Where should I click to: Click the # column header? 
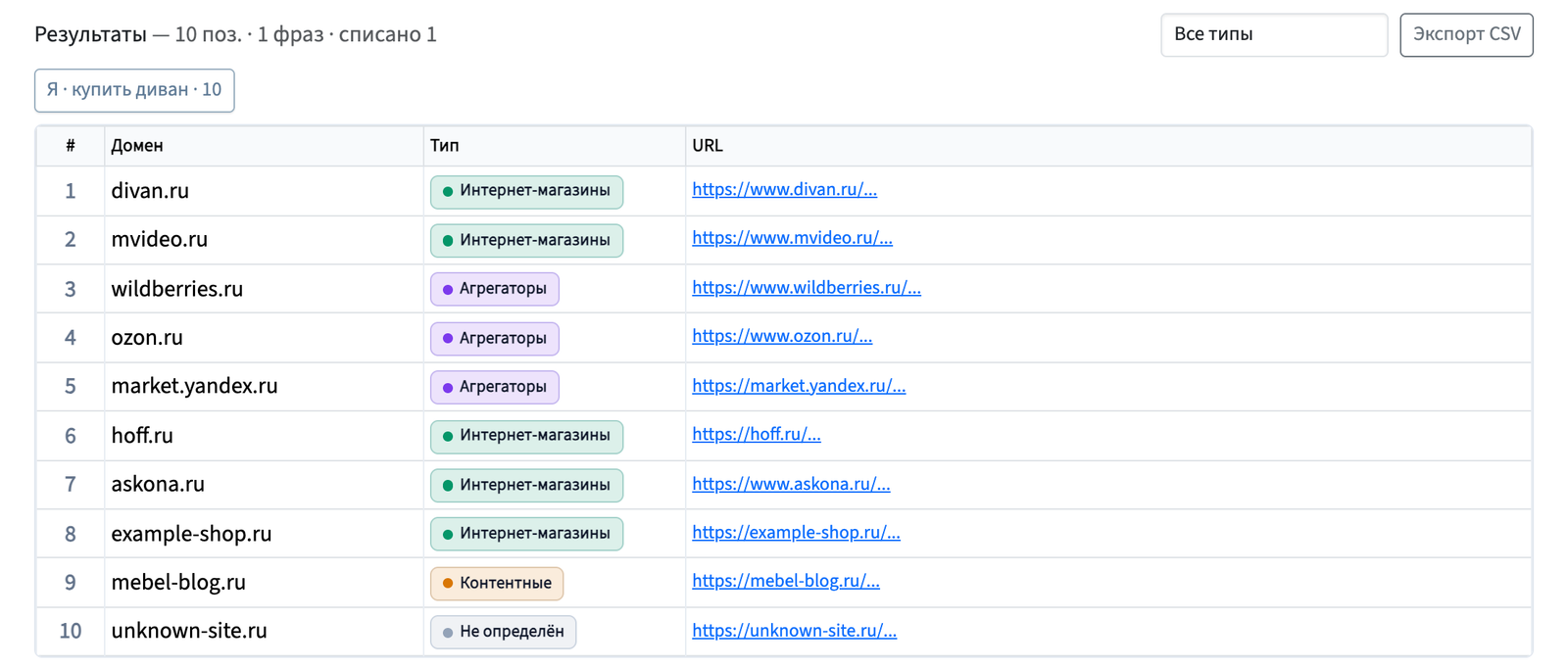click(x=71, y=146)
